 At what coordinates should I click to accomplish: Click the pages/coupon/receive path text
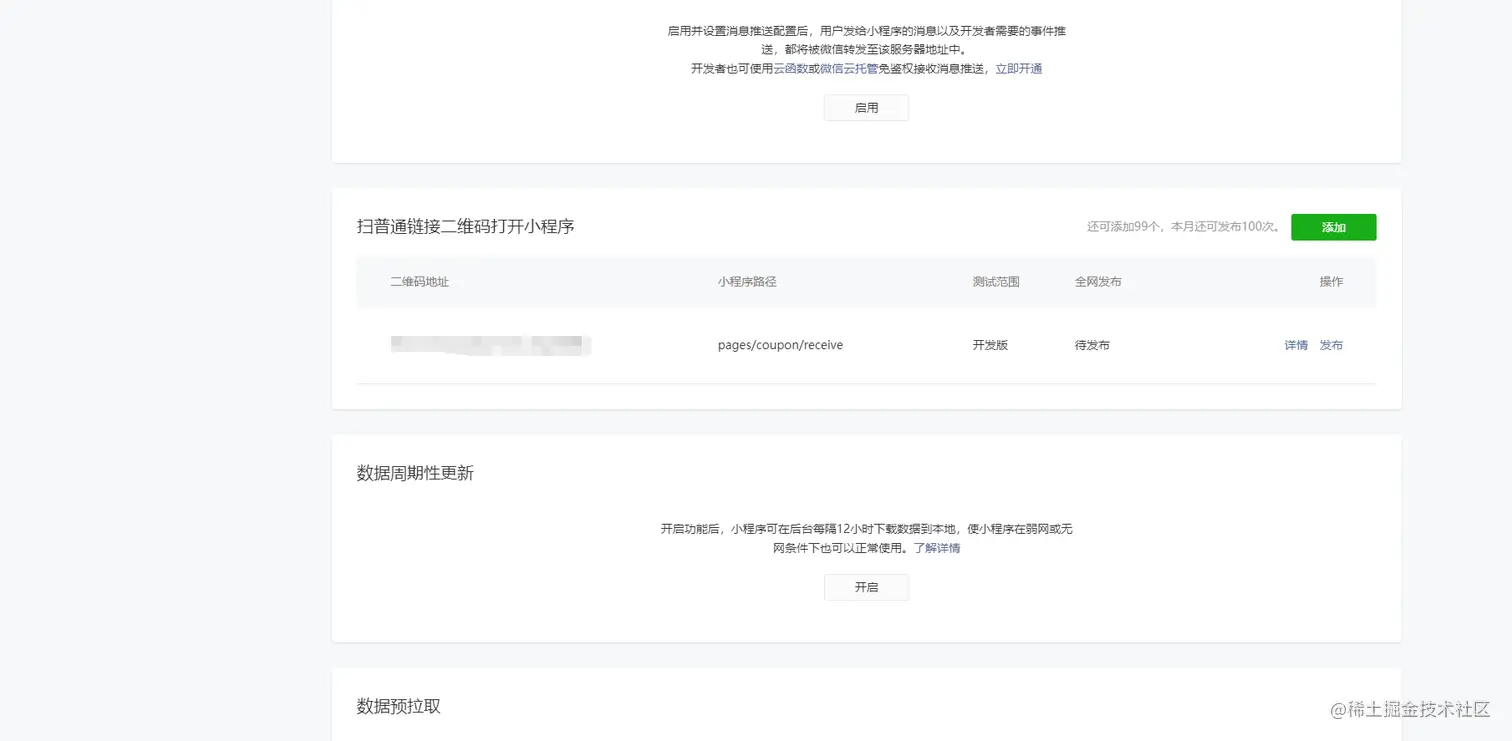780,345
